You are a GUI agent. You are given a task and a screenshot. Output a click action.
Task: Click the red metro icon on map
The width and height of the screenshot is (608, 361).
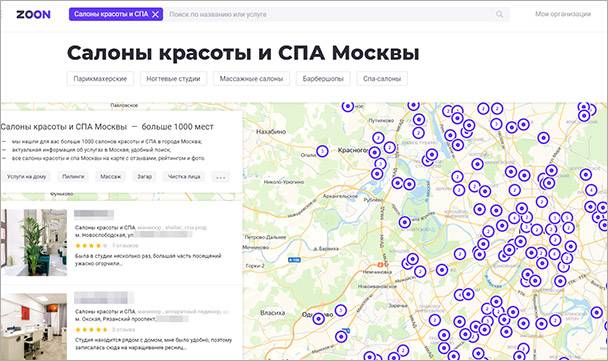point(381,264)
